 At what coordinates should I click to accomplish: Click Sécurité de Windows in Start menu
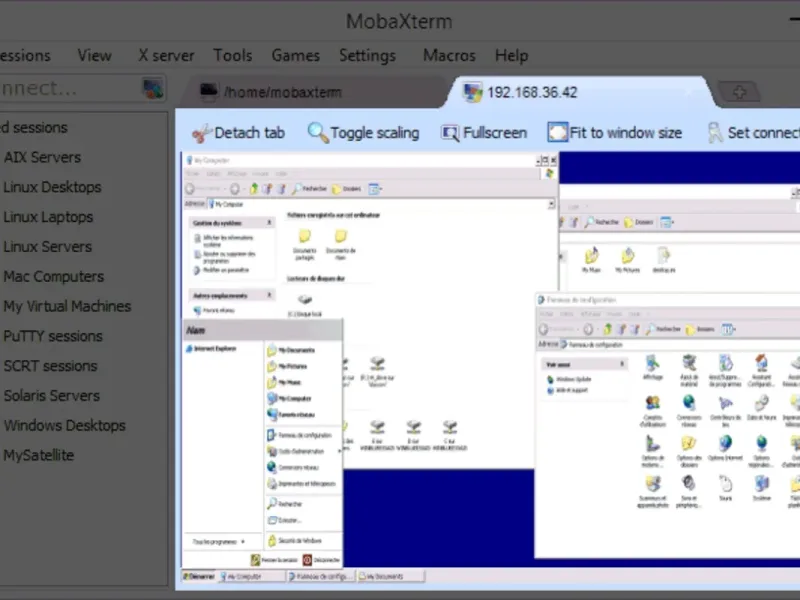coord(295,541)
